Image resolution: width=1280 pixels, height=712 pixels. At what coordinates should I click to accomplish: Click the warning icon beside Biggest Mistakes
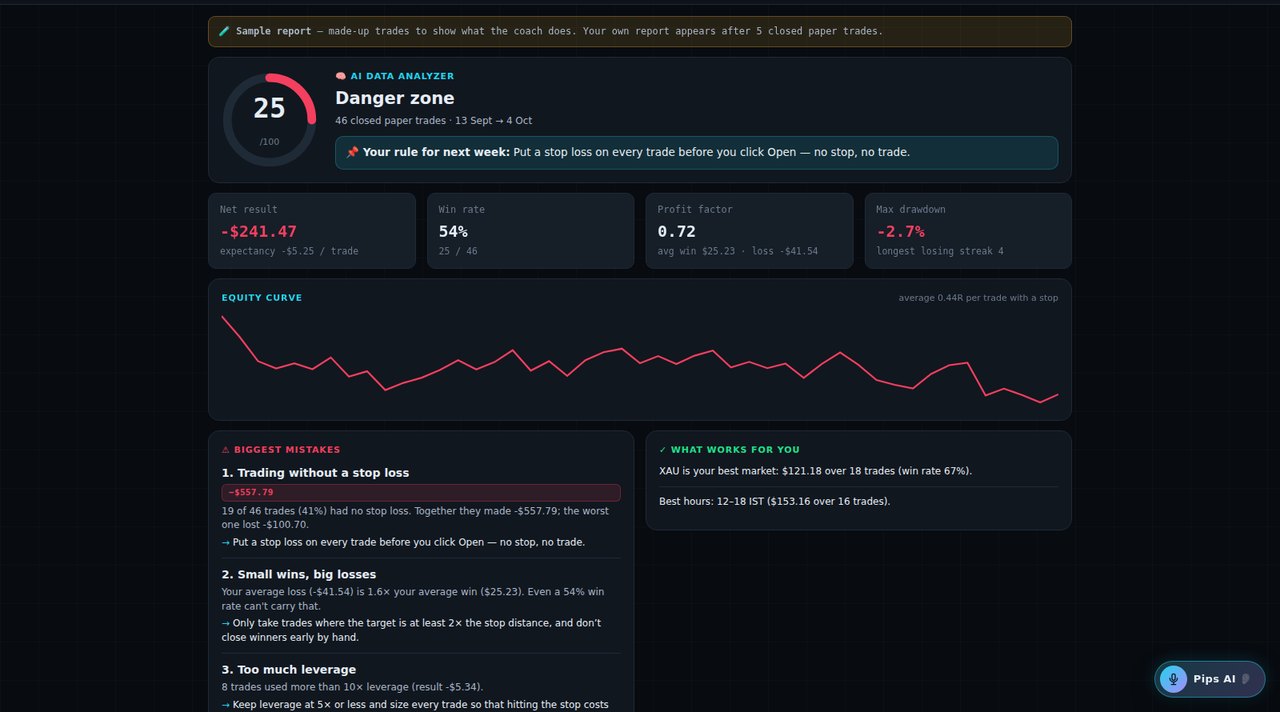click(226, 450)
